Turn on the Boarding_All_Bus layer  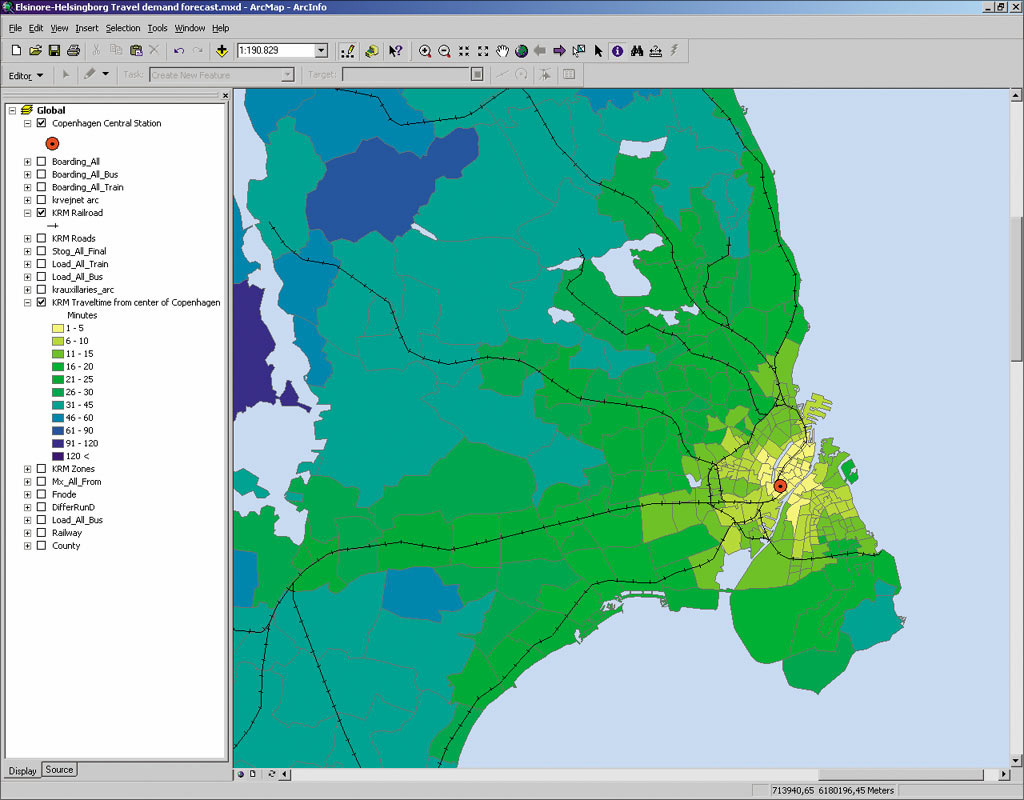41,175
